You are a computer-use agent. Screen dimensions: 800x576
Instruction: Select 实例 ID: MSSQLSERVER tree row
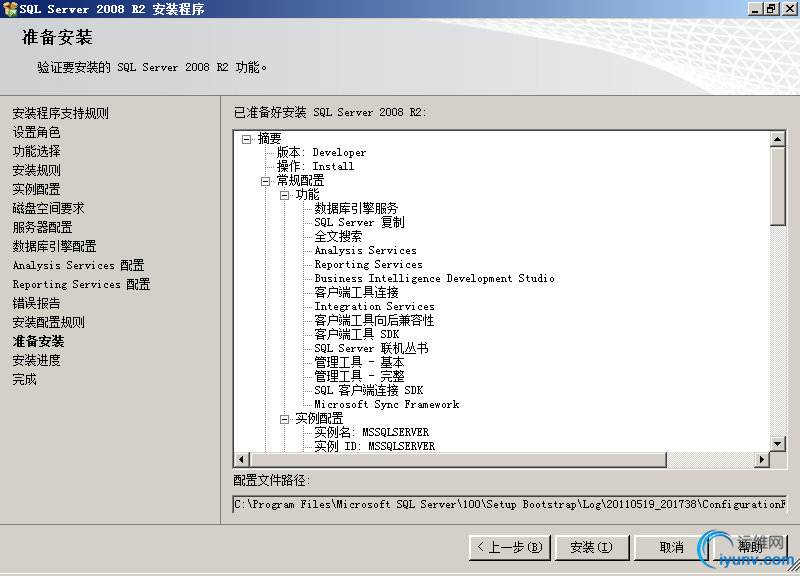tap(375, 446)
